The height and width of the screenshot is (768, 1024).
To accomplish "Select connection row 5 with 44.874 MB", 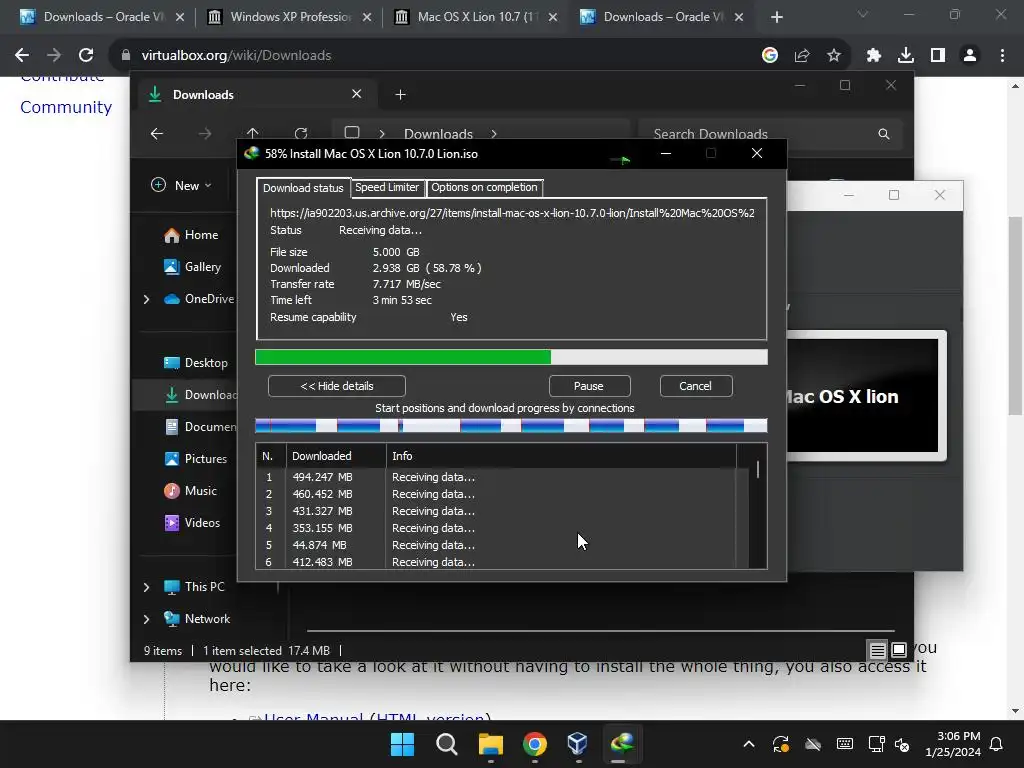I will pos(496,545).
